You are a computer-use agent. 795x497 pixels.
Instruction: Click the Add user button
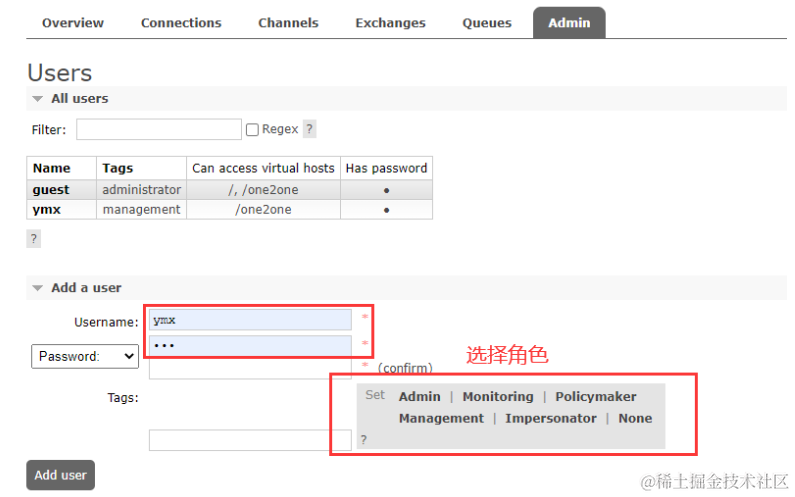pyautogui.click(x=60, y=475)
